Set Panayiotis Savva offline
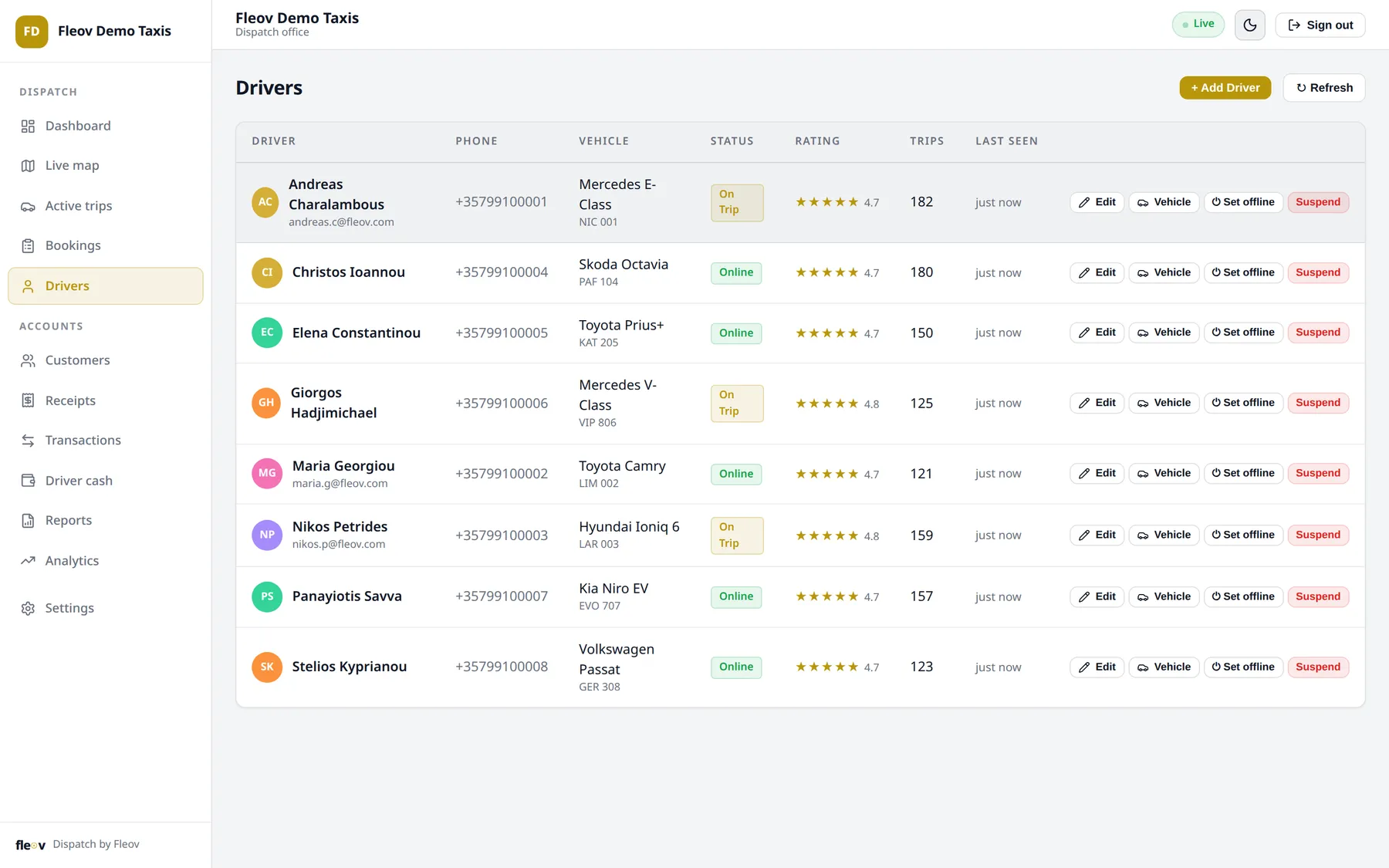 (1243, 596)
